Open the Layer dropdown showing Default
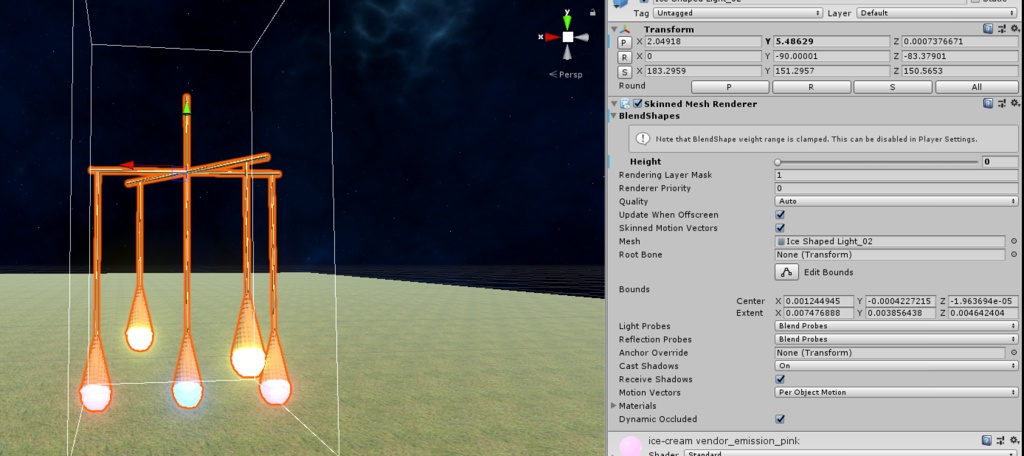 tap(937, 13)
